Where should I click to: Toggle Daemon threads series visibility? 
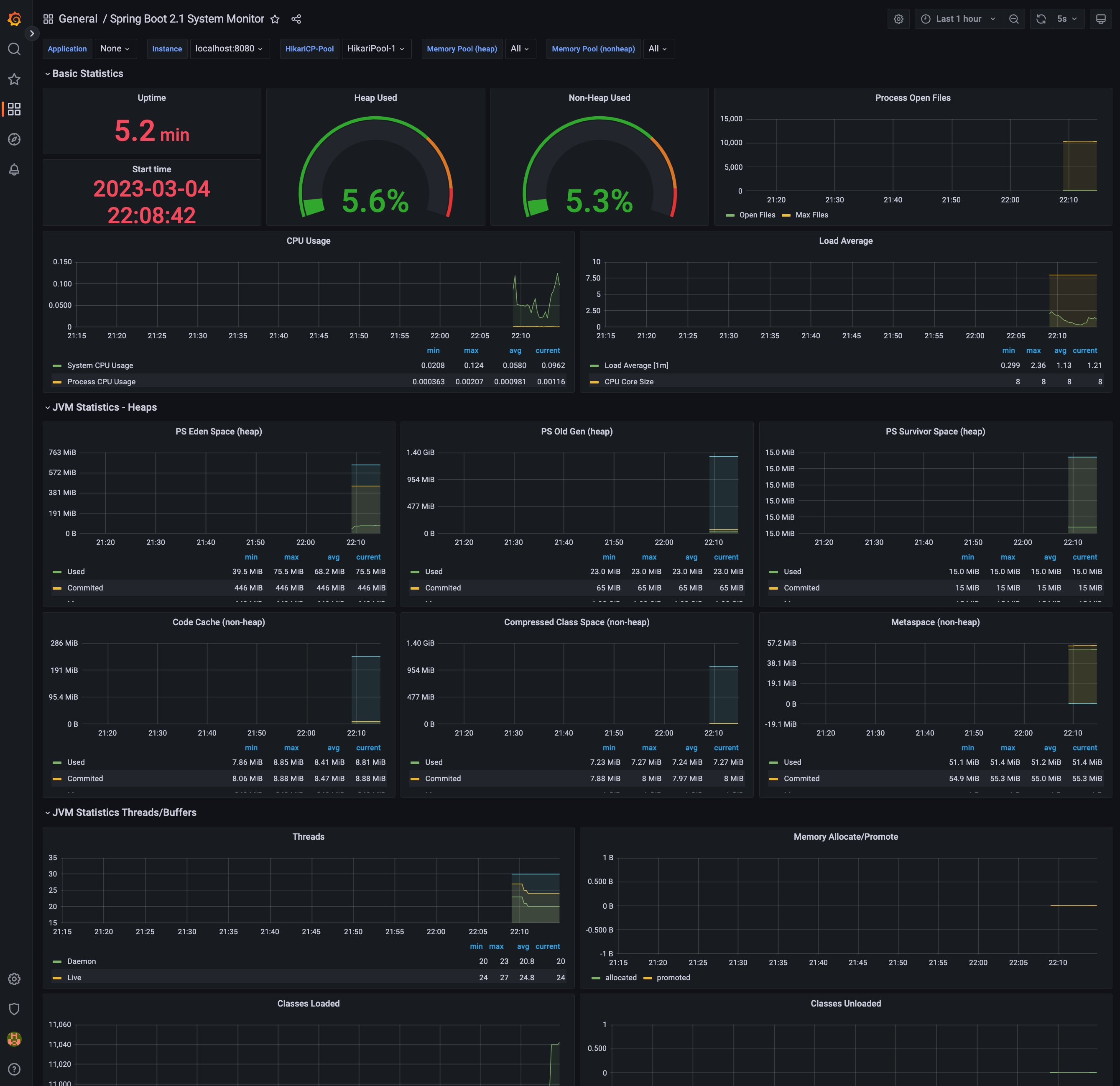[x=81, y=961]
